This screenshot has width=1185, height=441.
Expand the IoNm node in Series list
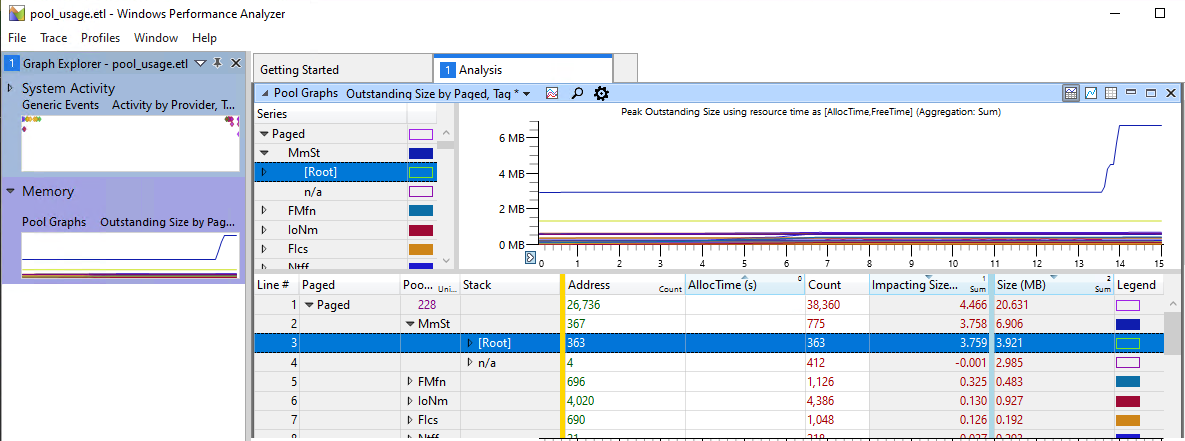(x=264, y=230)
